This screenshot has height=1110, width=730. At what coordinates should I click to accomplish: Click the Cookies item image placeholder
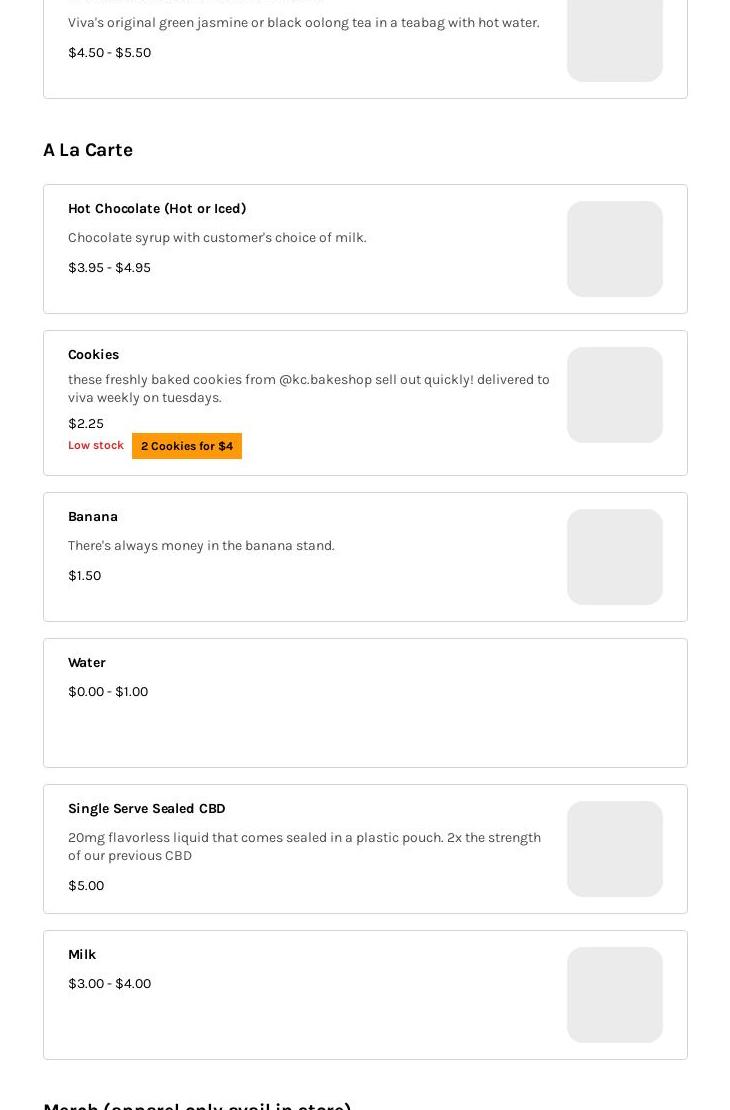tap(614, 395)
